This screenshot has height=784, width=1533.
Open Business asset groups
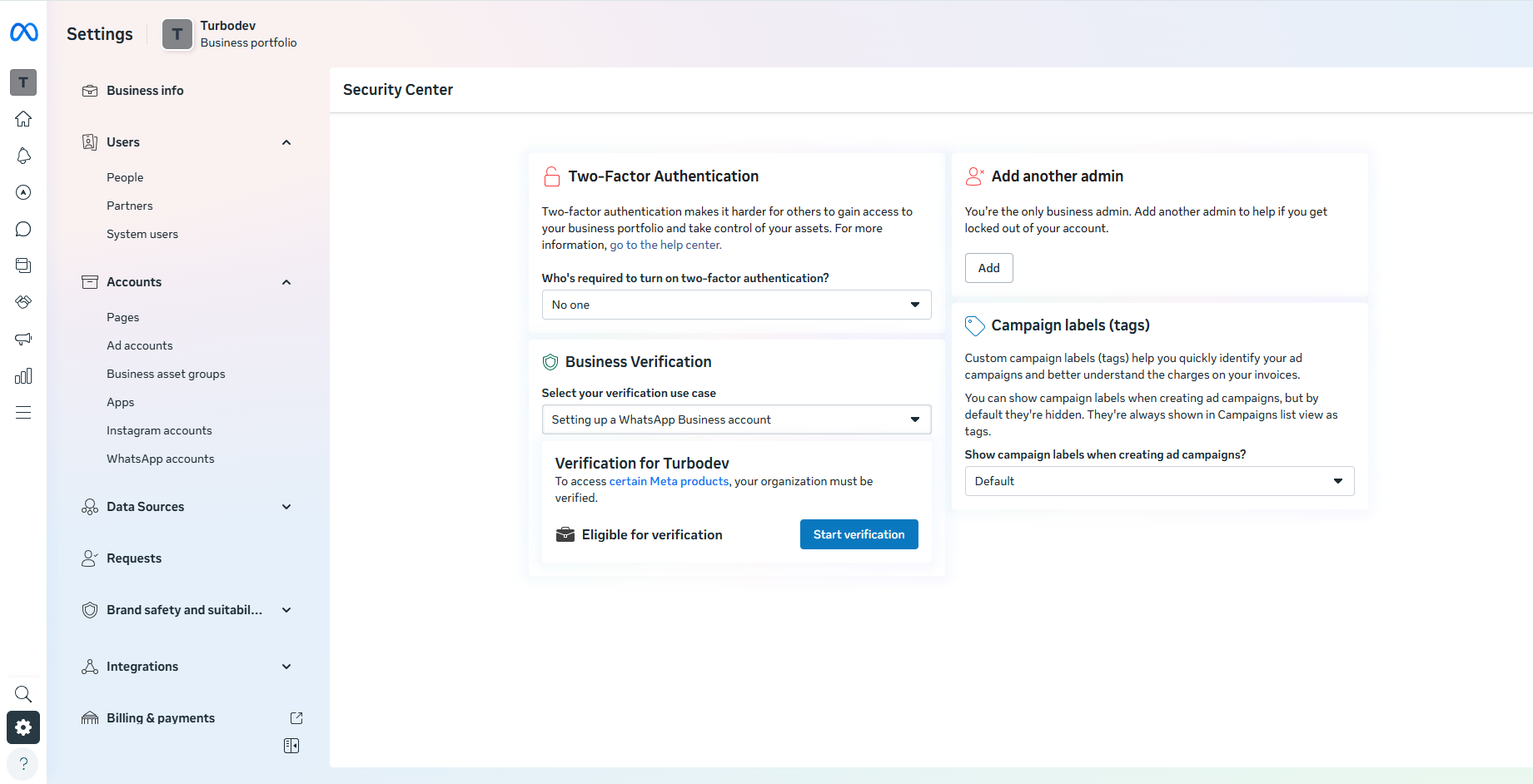[x=166, y=374]
